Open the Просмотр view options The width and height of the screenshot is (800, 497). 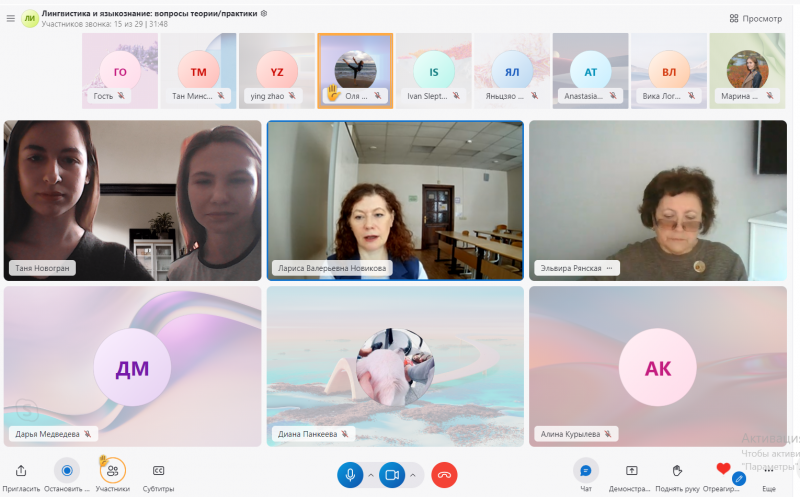pos(756,18)
